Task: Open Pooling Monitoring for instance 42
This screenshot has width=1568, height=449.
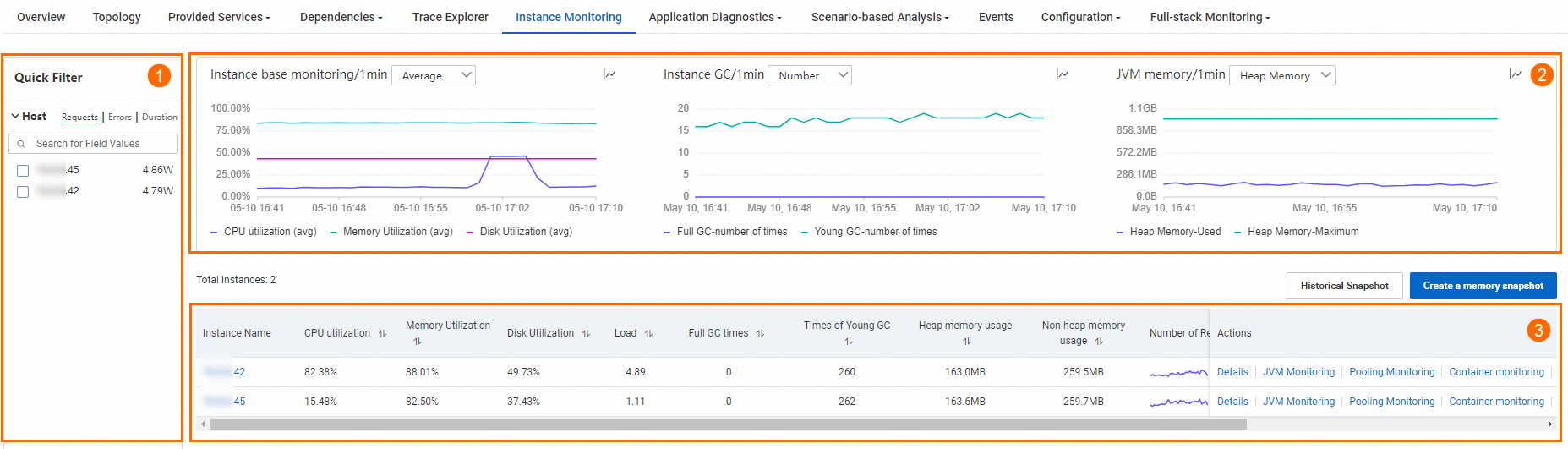Action: point(1392,372)
